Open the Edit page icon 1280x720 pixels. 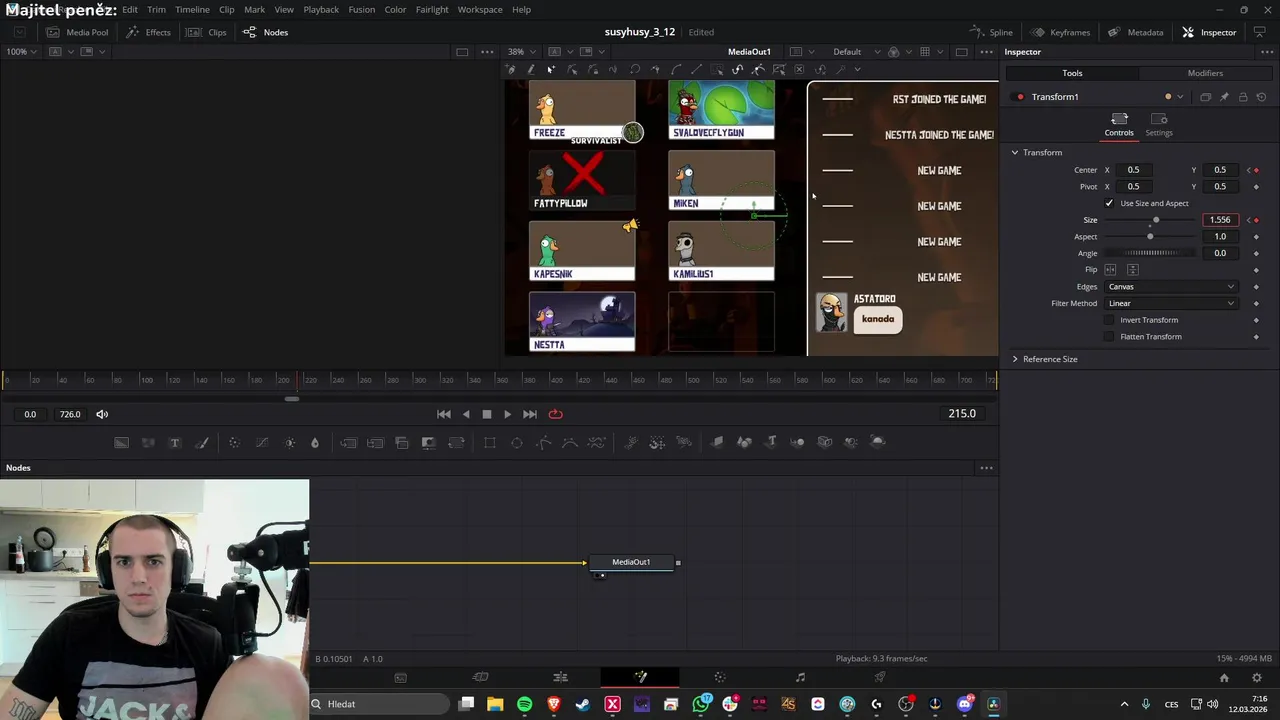coord(560,677)
